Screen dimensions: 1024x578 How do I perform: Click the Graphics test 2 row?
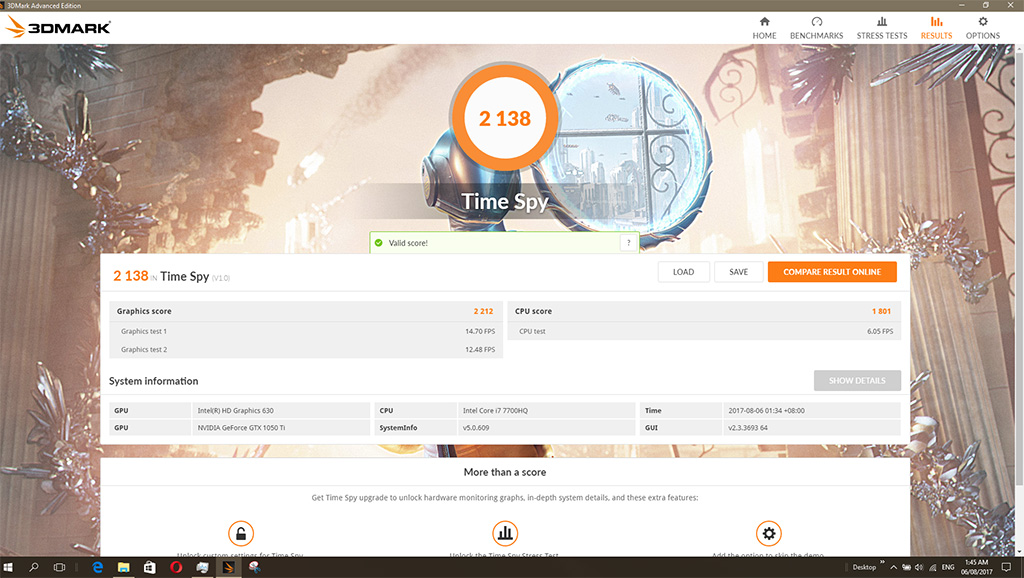click(x=306, y=349)
